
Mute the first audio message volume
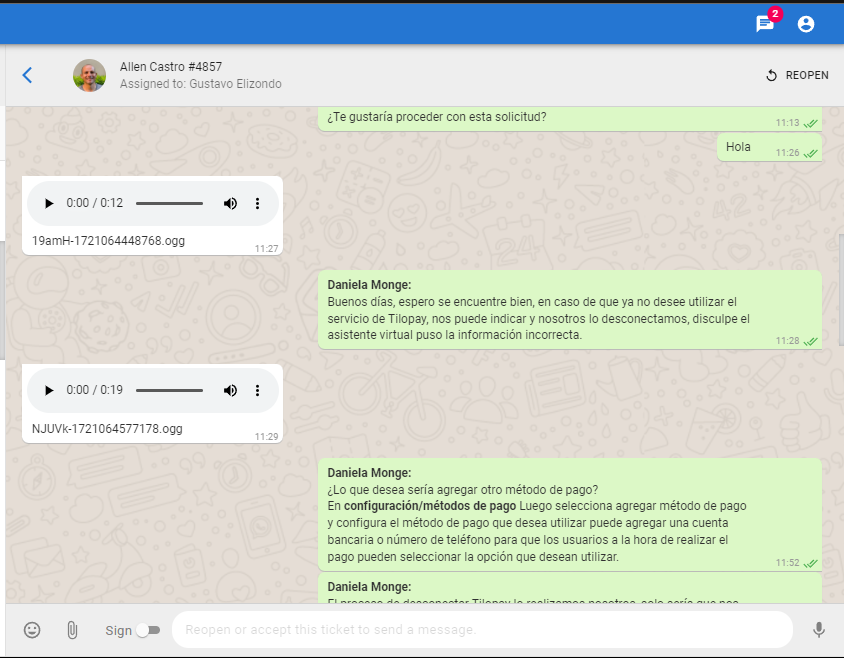tap(230, 203)
